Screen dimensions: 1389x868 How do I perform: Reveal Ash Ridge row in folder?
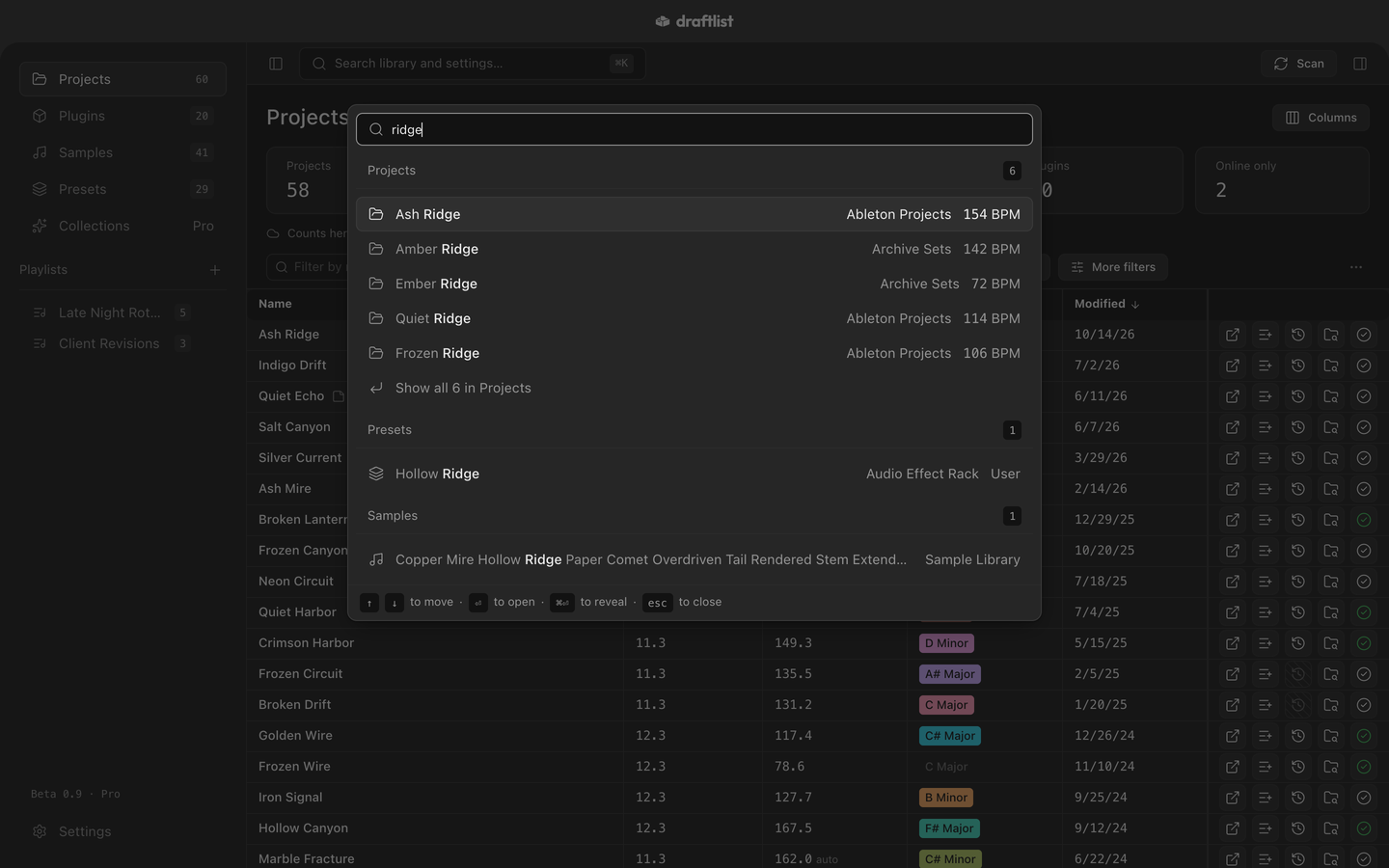1331,335
